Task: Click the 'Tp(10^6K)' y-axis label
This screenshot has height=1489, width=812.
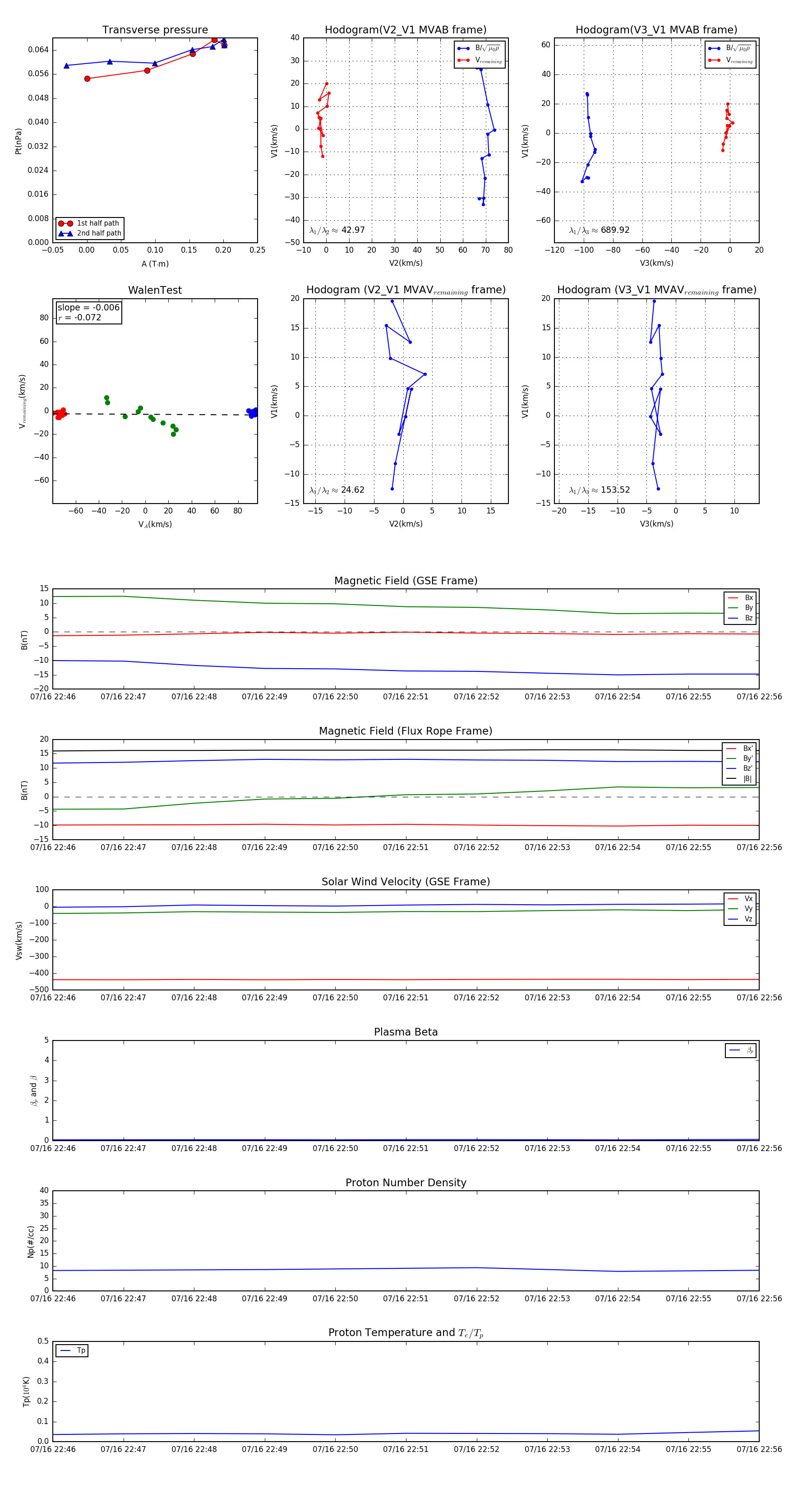Action: coord(26,1392)
